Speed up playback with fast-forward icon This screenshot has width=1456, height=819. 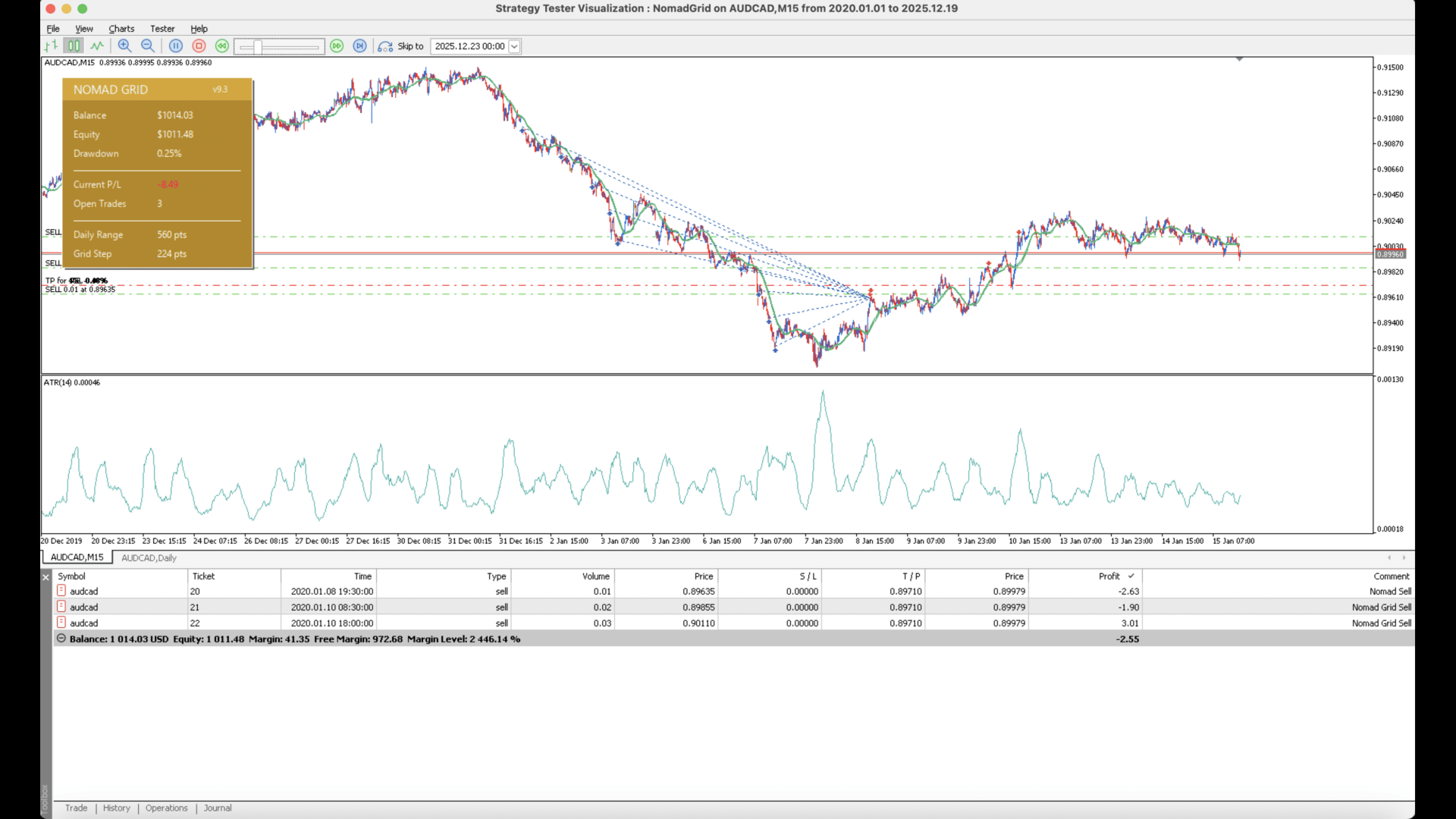pyautogui.click(x=337, y=46)
